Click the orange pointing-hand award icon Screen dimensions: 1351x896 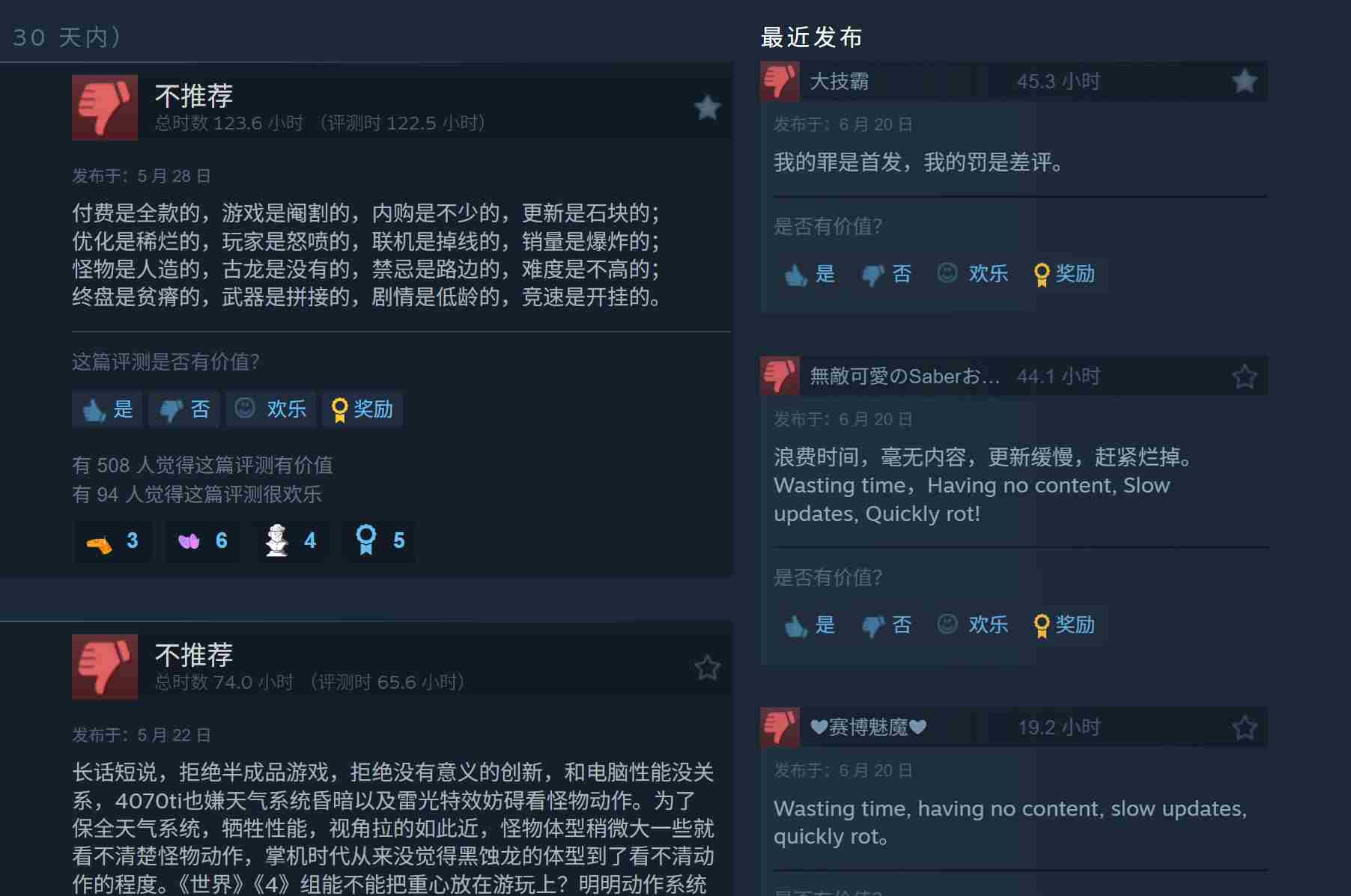point(99,543)
